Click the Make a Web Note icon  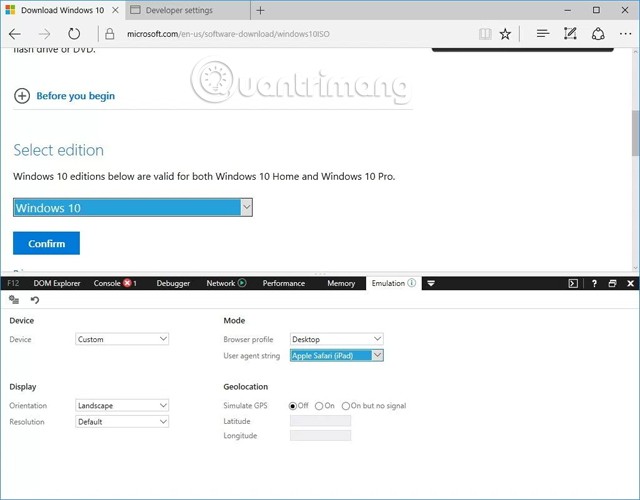pos(570,33)
